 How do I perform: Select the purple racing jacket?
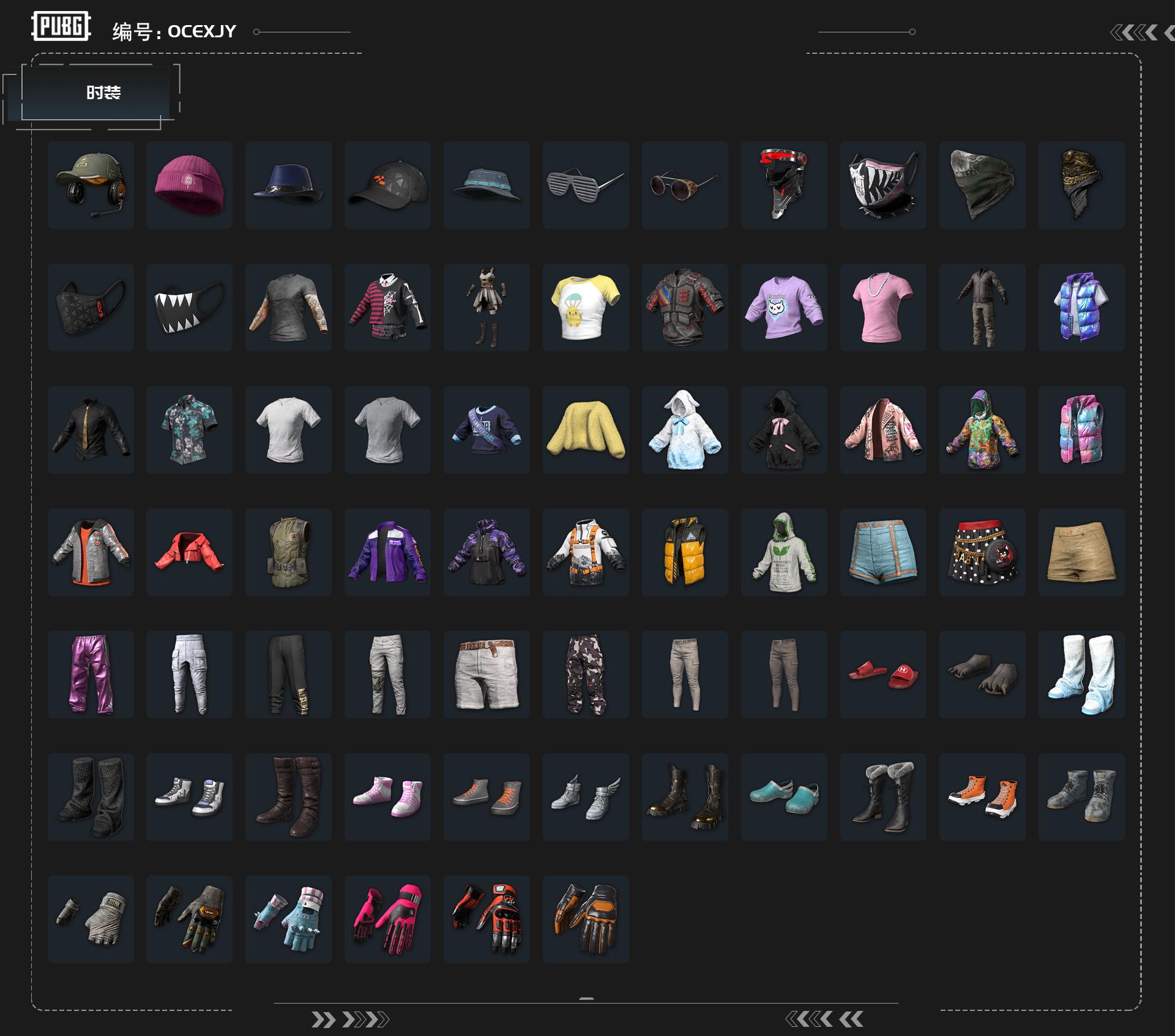388,553
